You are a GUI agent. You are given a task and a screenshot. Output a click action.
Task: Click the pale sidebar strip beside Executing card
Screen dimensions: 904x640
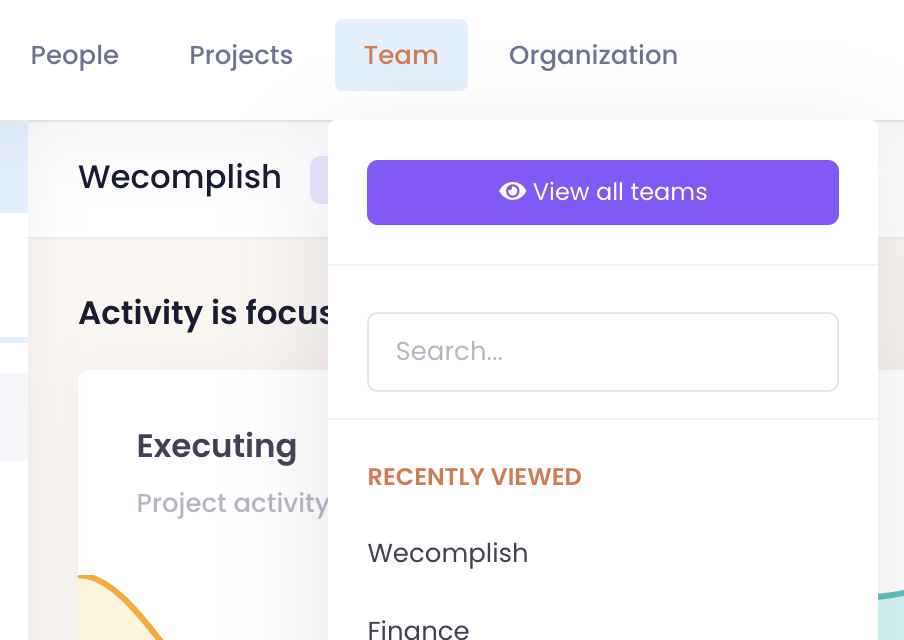pos(13,417)
